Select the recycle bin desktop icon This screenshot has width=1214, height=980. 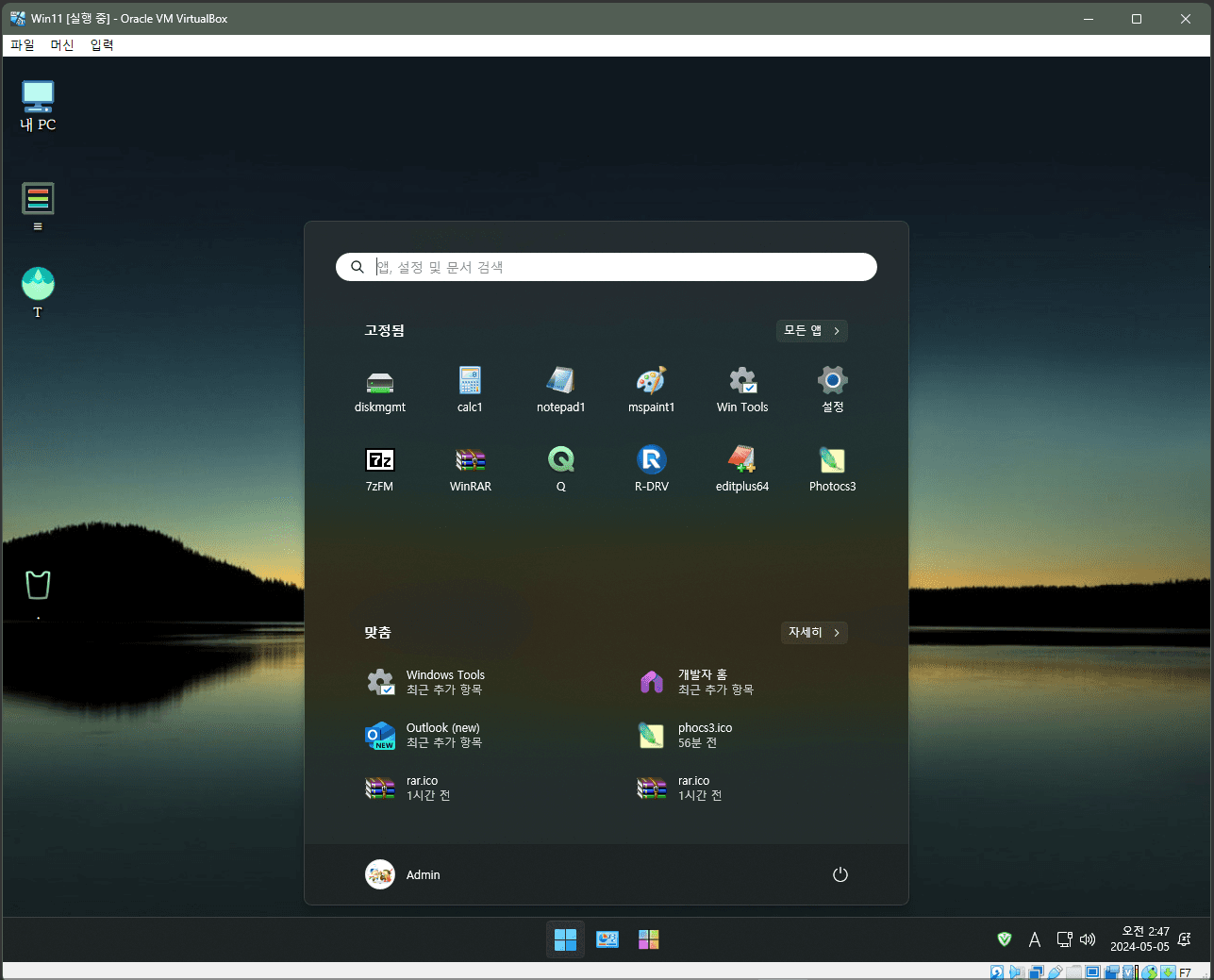pyautogui.click(x=38, y=586)
